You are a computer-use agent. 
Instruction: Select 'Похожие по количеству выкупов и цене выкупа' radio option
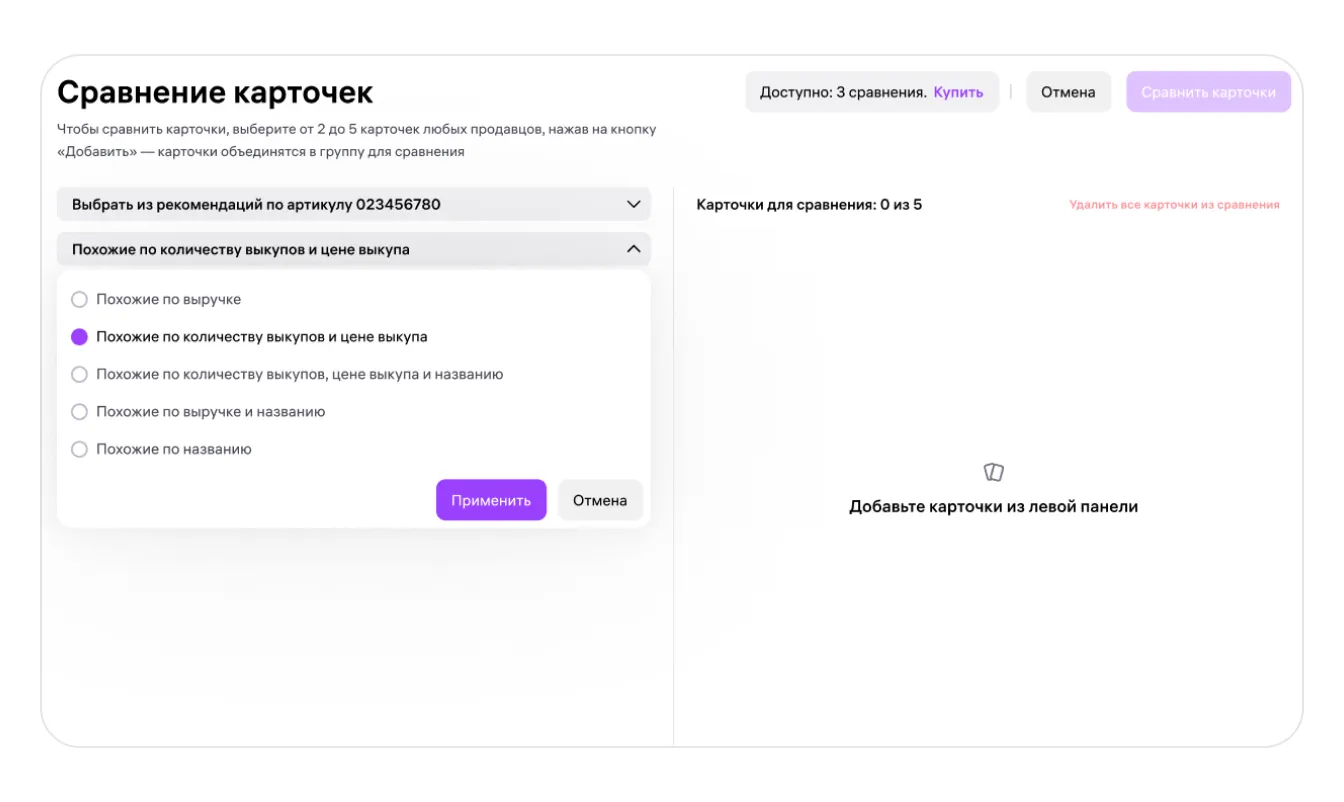(80, 337)
